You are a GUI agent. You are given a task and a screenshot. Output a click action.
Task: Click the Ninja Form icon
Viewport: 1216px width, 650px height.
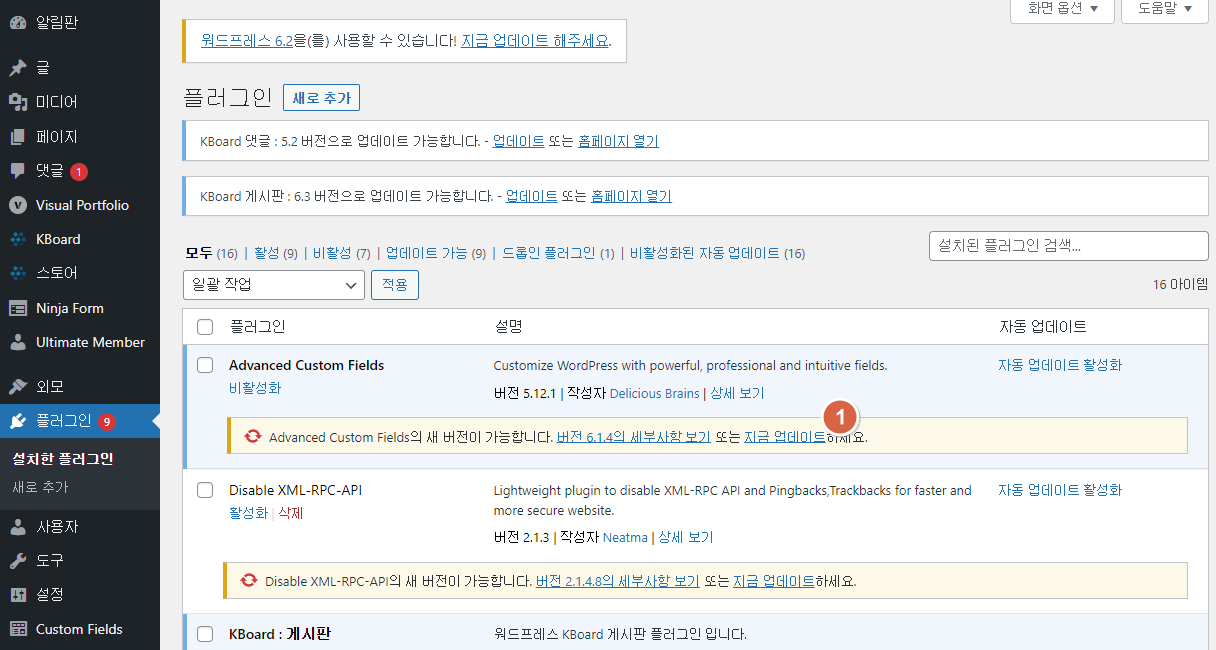click(17, 308)
